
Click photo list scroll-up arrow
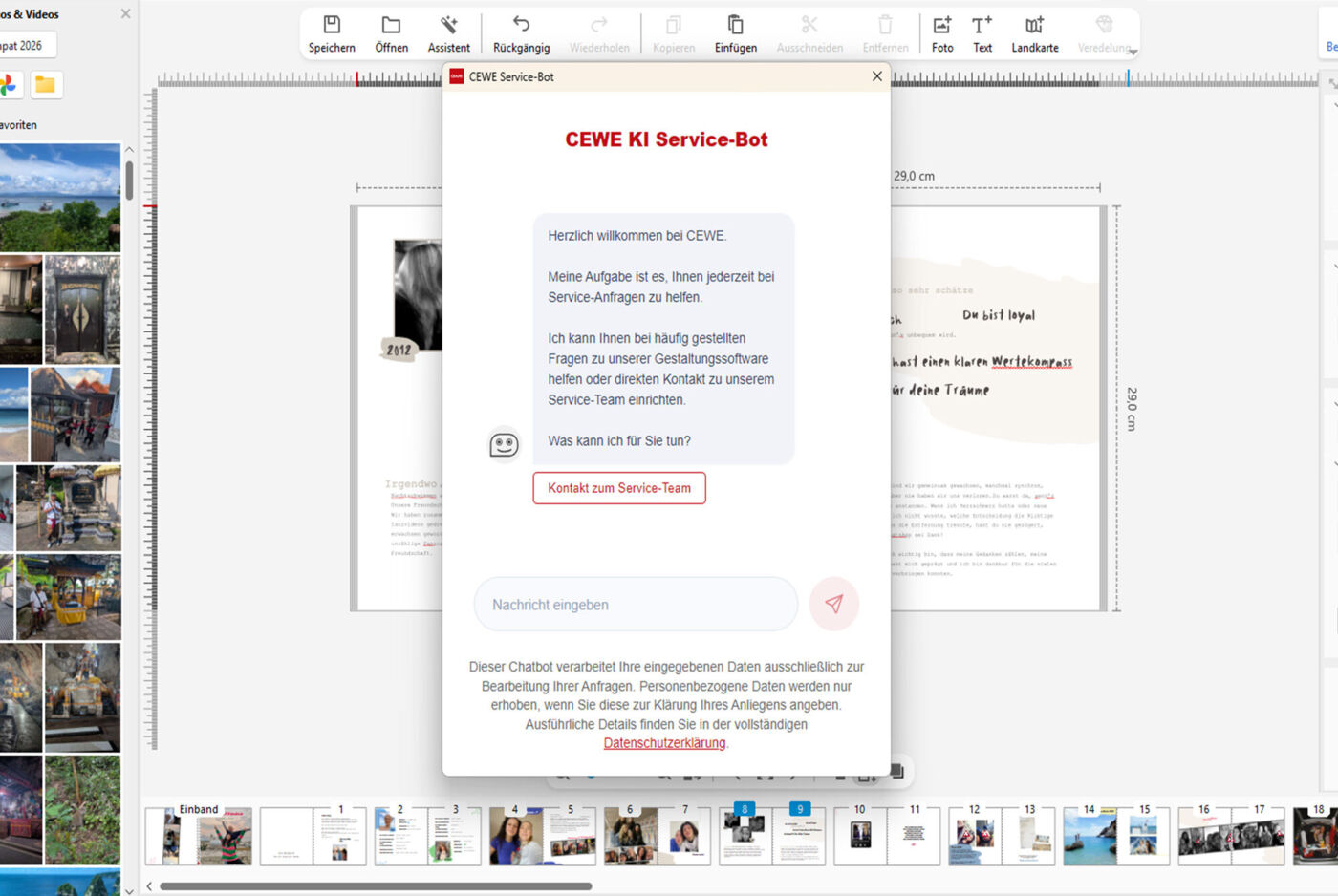point(129,149)
